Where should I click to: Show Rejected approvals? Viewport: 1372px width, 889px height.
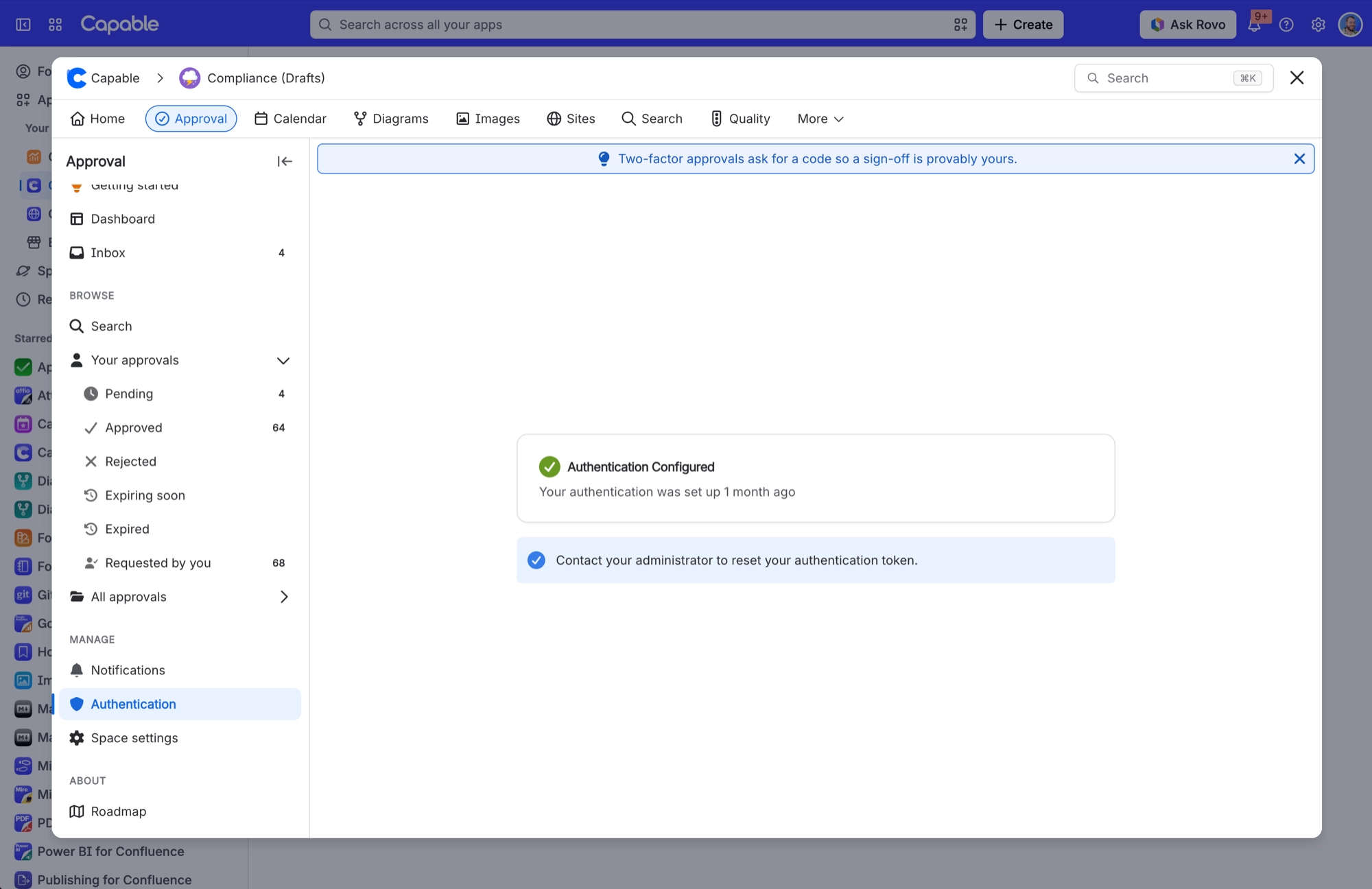(x=180, y=461)
